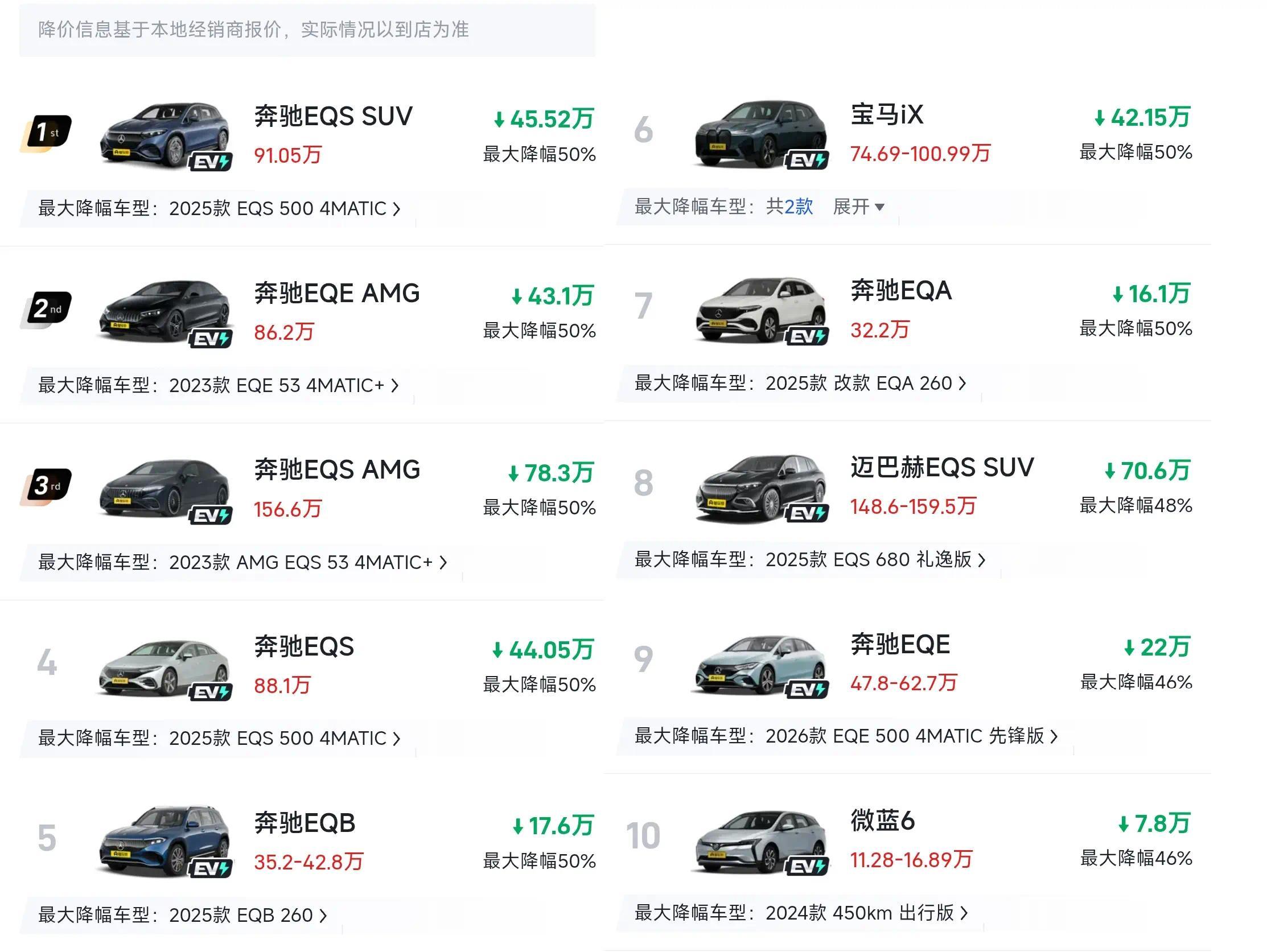Click green down-arrow beside 70.6万

pyautogui.click(x=1109, y=471)
